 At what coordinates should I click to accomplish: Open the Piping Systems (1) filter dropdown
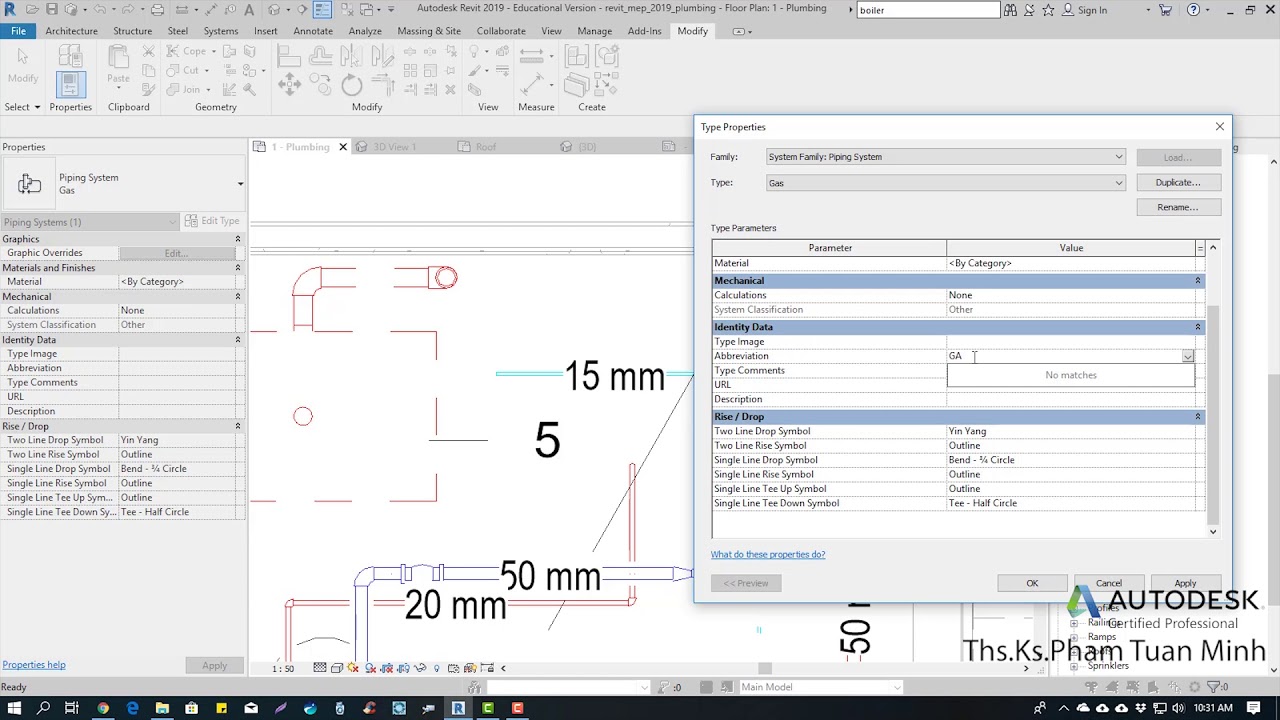pos(173,222)
